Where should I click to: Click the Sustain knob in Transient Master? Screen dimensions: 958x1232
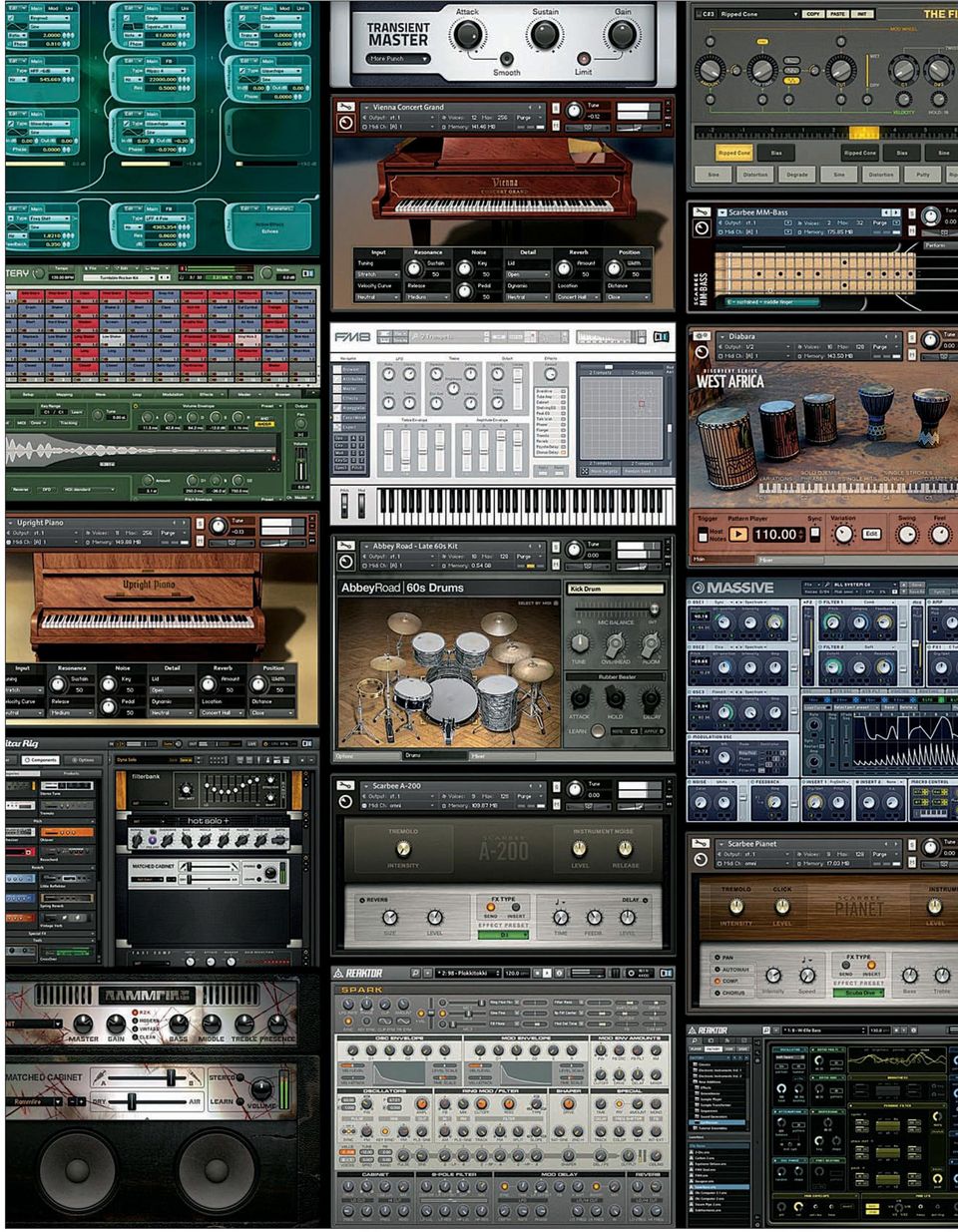pyautogui.click(x=545, y=36)
